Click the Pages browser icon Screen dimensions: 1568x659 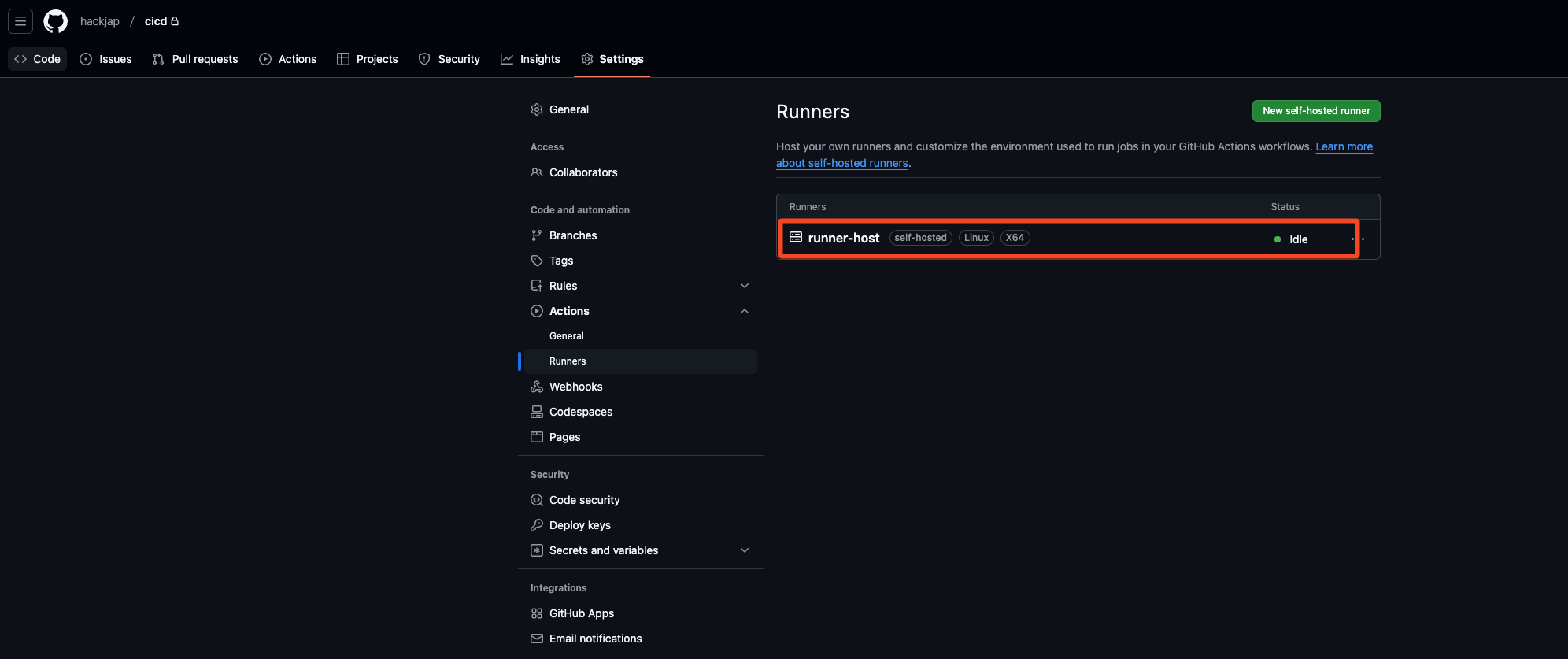pyautogui.click(x=537, y=437)
